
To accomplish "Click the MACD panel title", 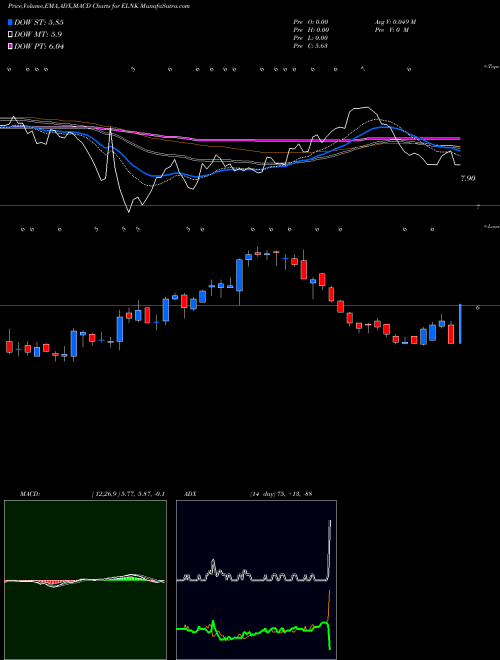I will (29, 494).
